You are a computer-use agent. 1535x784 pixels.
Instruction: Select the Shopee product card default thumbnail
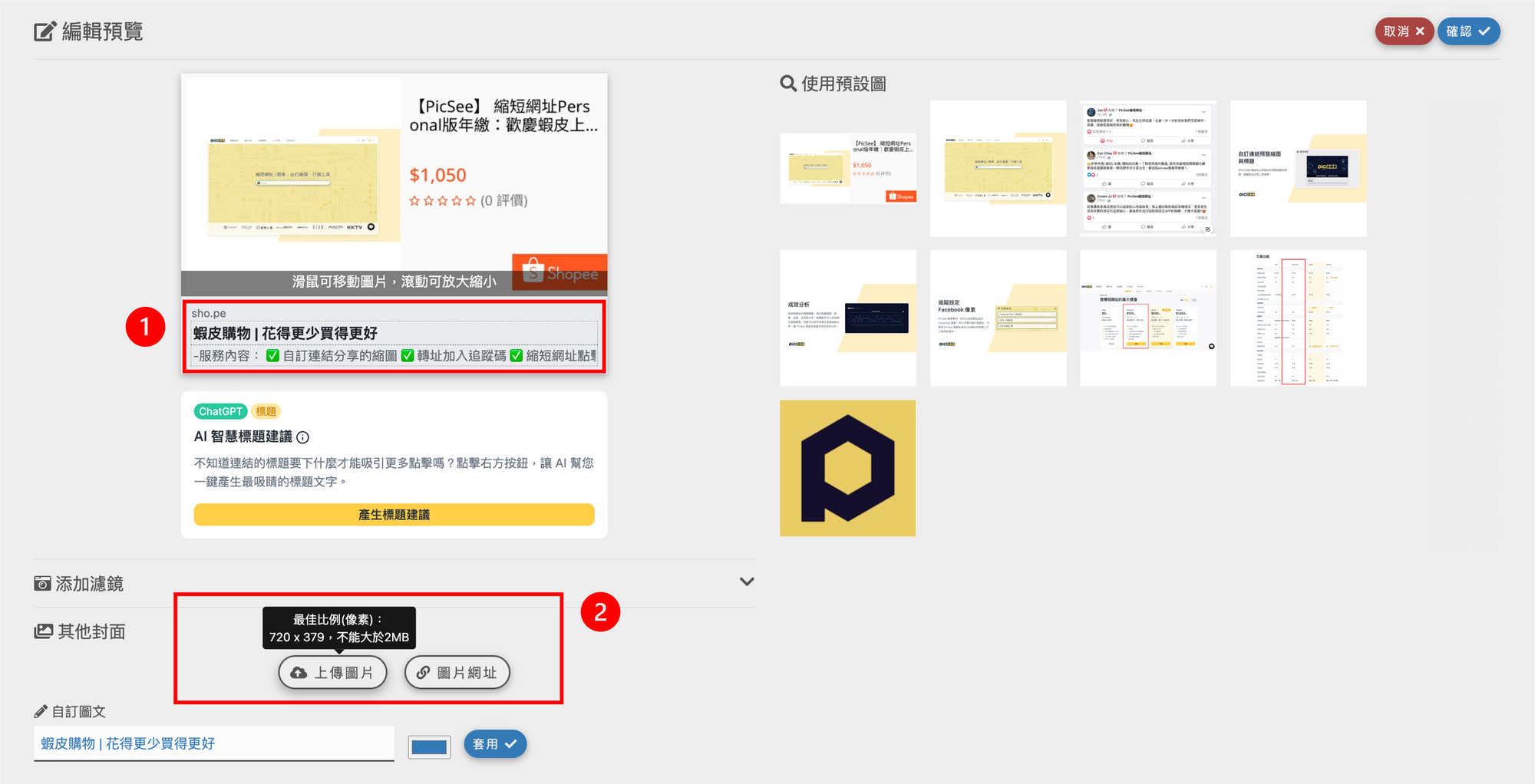(848, 168)
